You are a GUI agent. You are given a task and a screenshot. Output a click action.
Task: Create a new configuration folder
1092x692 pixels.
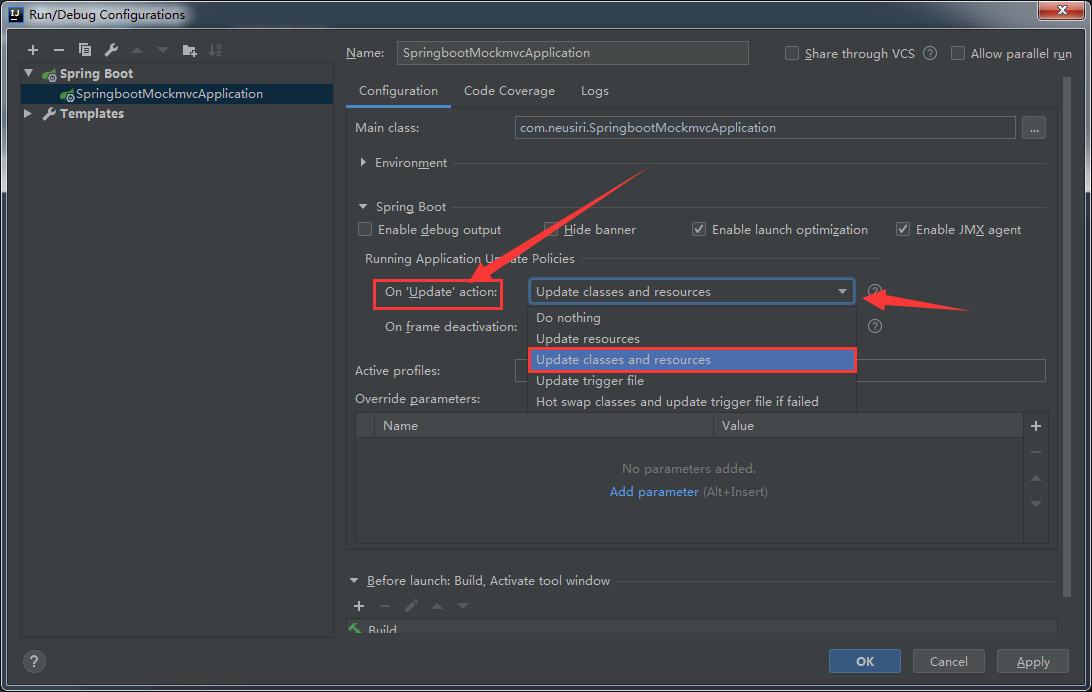pyautogui.click(x=189, y=50)
